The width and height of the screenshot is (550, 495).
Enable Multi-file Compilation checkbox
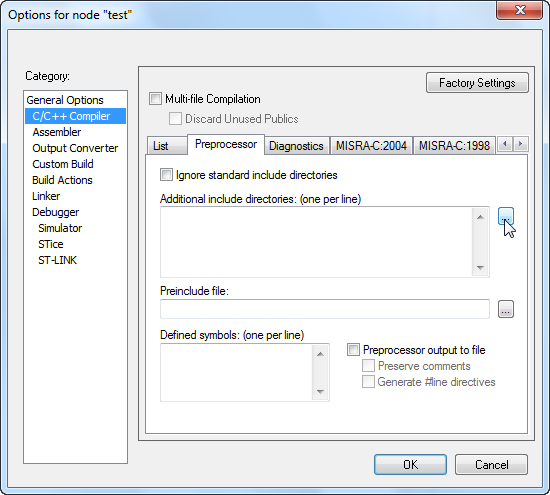(155, 99)
